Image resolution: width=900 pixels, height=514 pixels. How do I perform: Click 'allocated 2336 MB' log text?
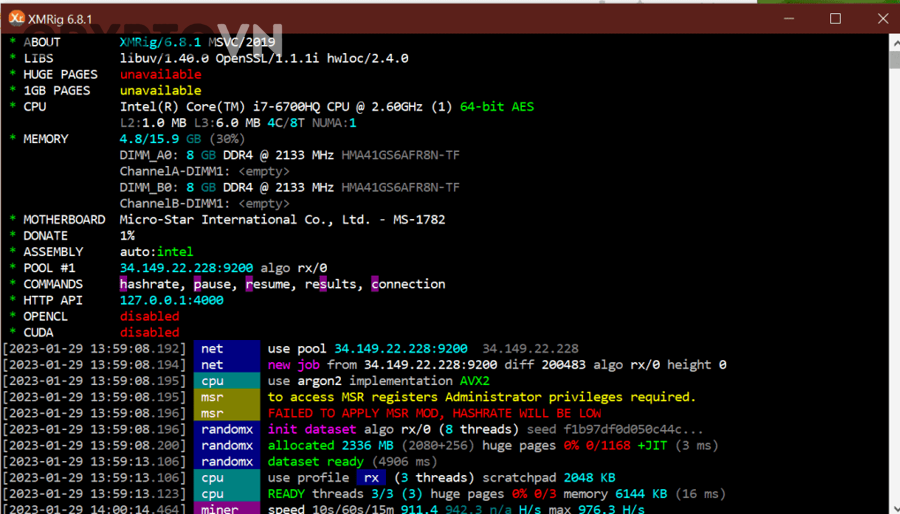coord(331,445)
